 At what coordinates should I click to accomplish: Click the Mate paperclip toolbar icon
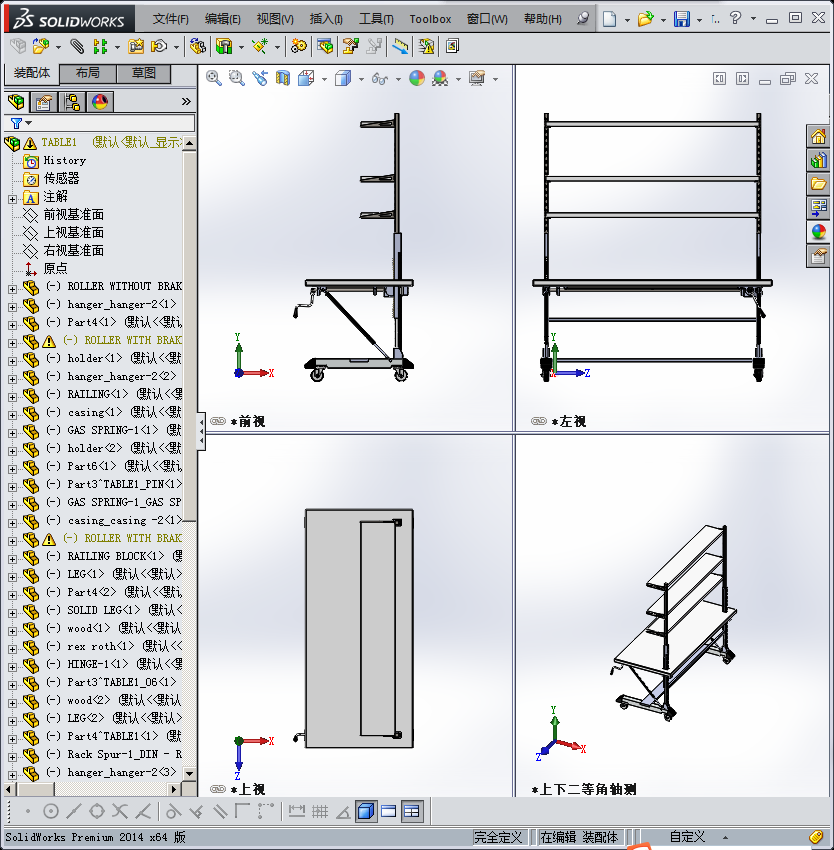[x=78, y=47]
